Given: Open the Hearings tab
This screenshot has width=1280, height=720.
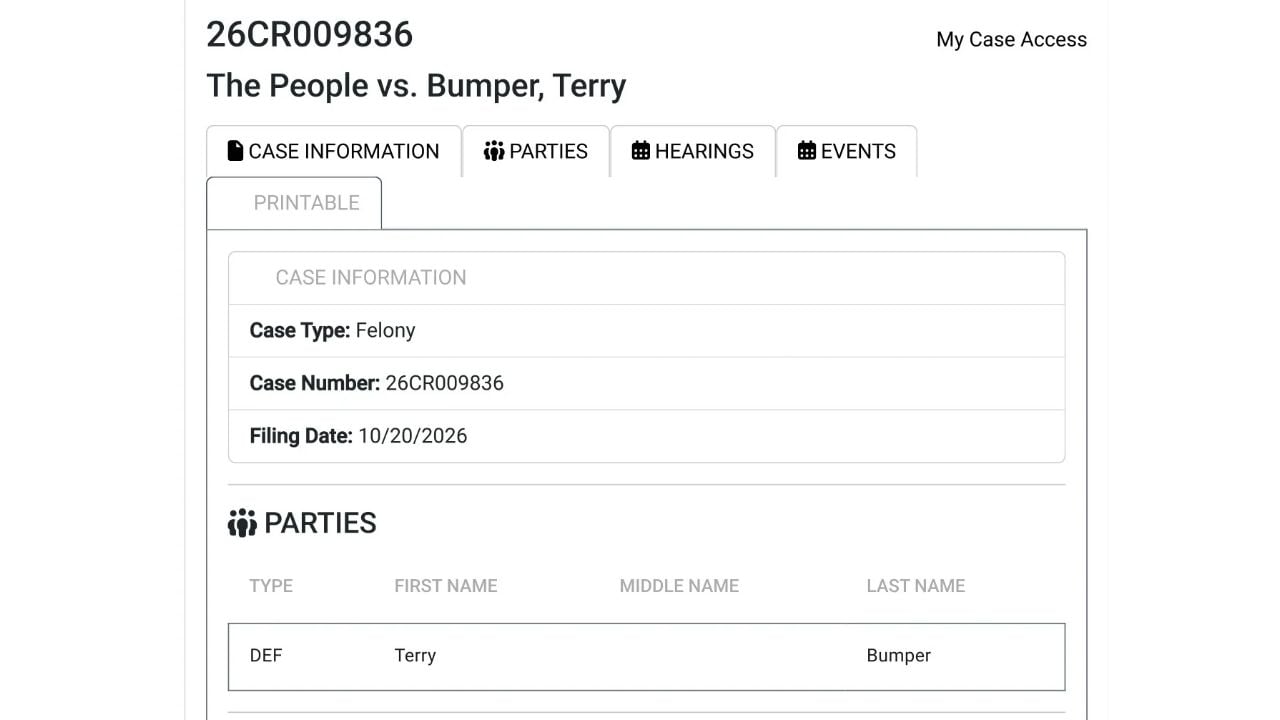Looking at the screenshot, I should coord(693,151).
